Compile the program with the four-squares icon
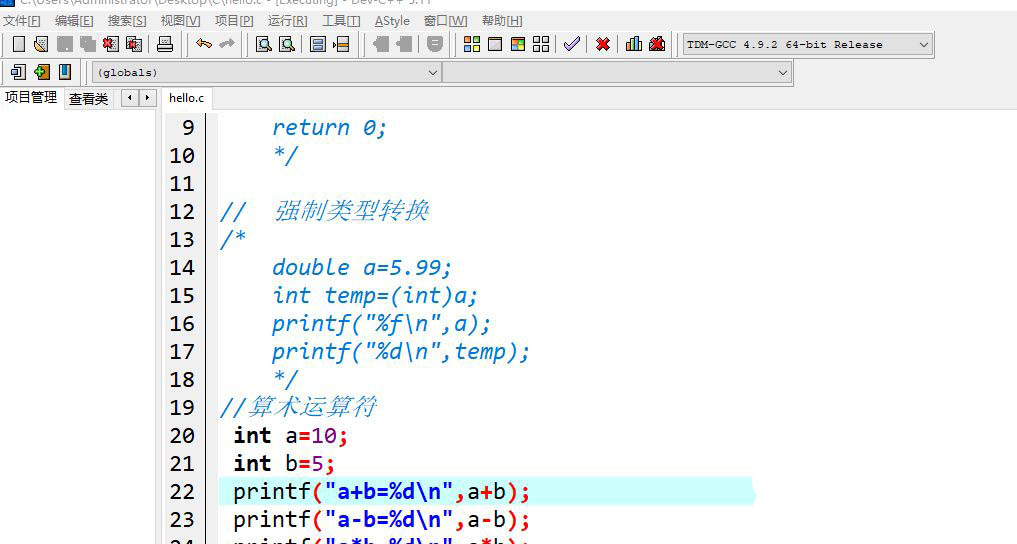This screenshot has height=544, width=1017. tap(472, 44)
